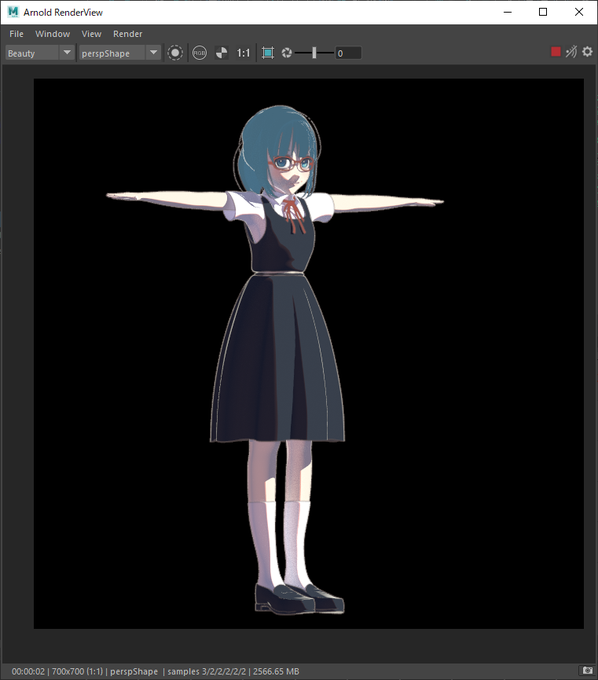Toggle the color management icon
This screenshot has height=680, width=598.
pyautogui.click(x=222, y=53)
